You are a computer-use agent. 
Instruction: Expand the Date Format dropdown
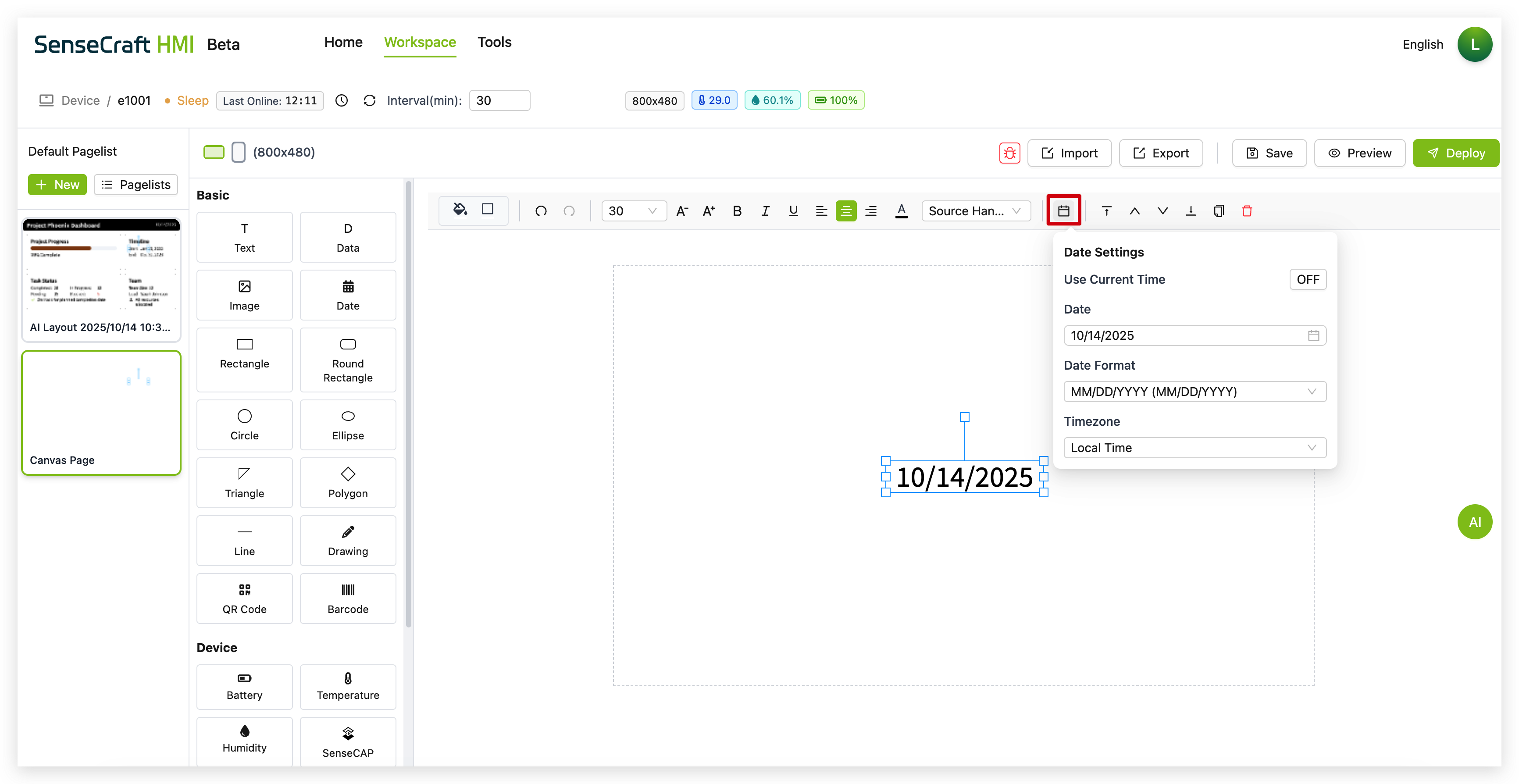click(x=1194, y=392)
